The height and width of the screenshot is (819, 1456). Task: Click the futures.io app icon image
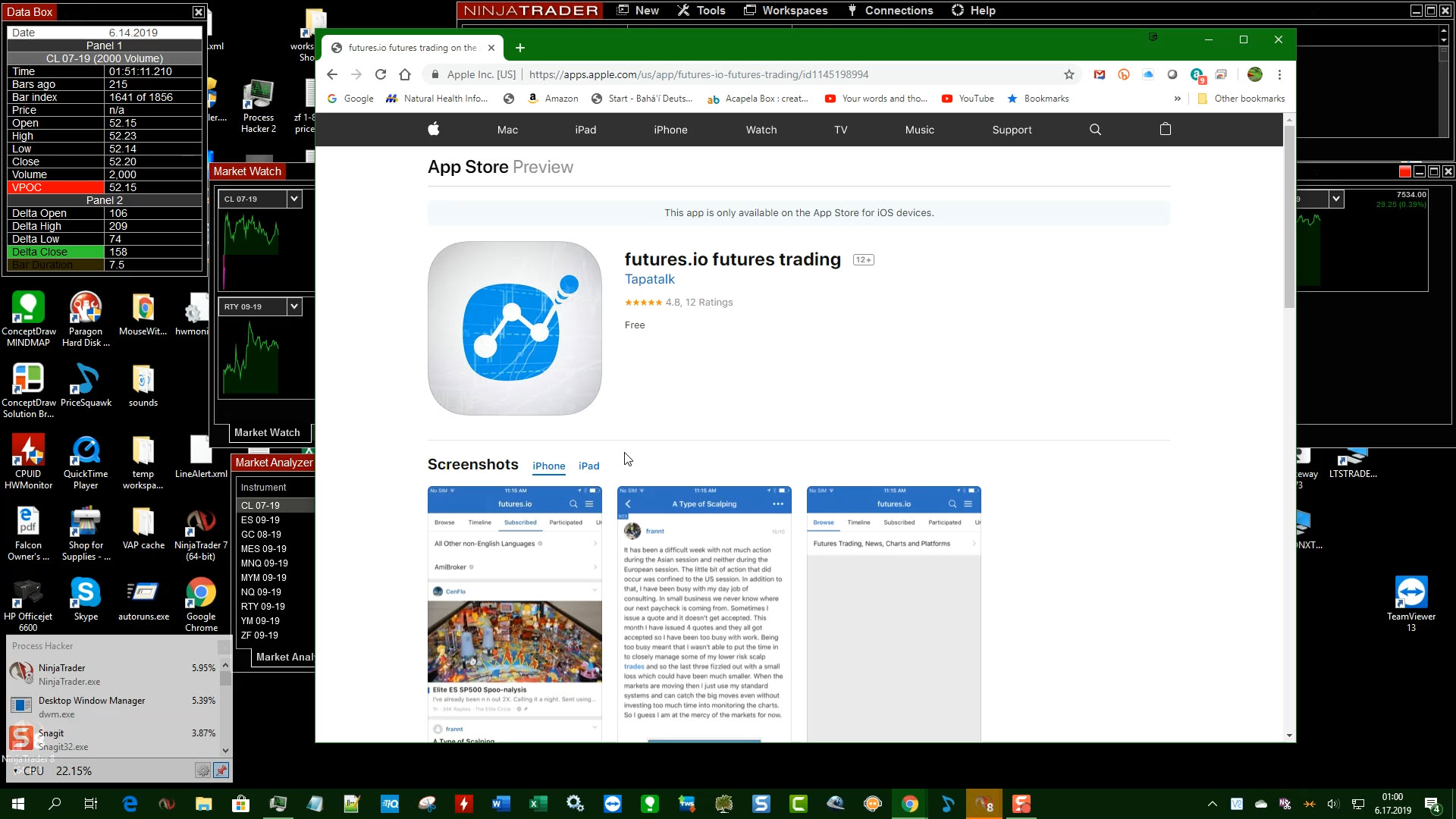click(x=515, y=328)
